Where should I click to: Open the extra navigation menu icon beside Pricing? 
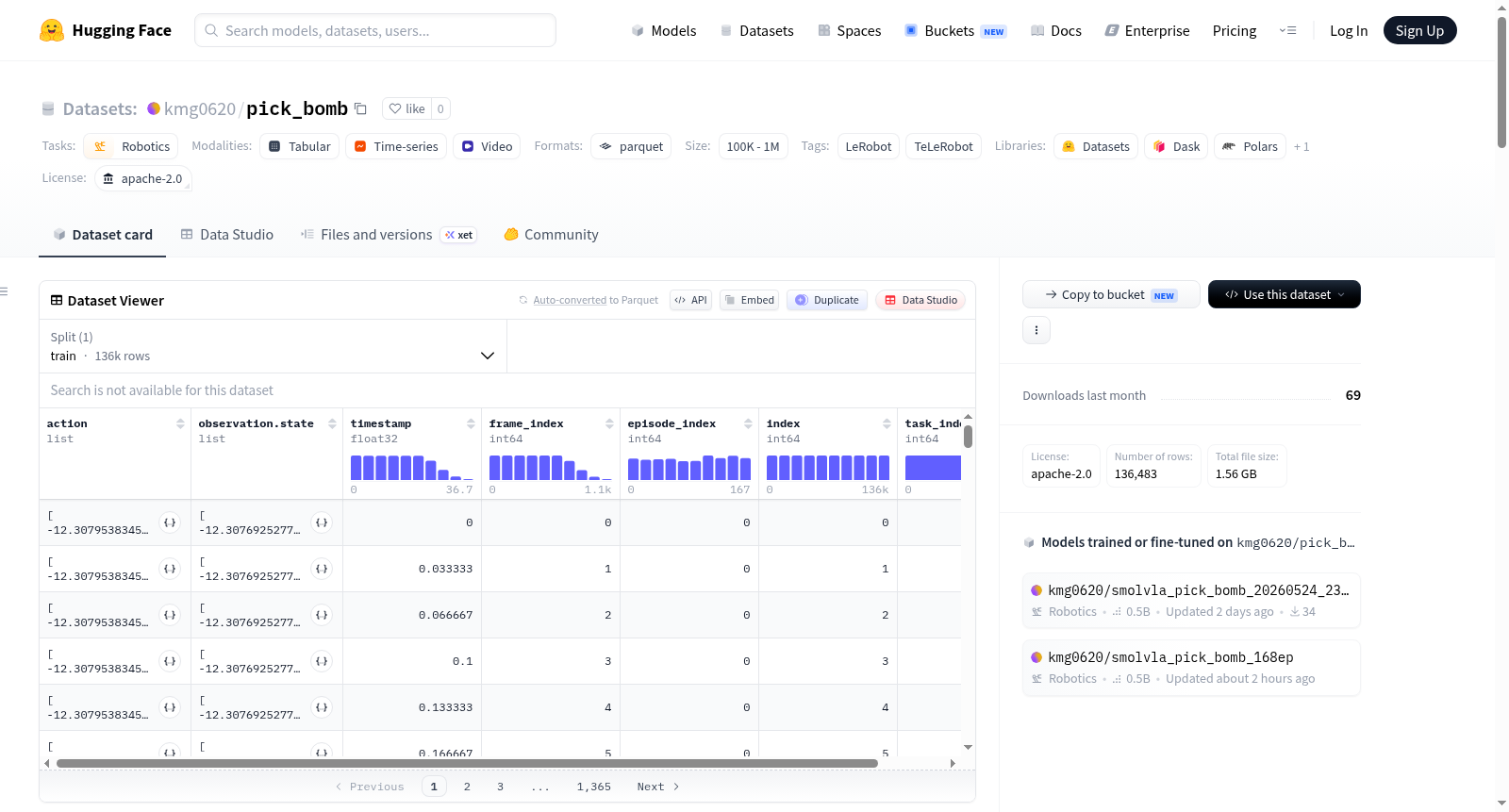coord(1287,30)
